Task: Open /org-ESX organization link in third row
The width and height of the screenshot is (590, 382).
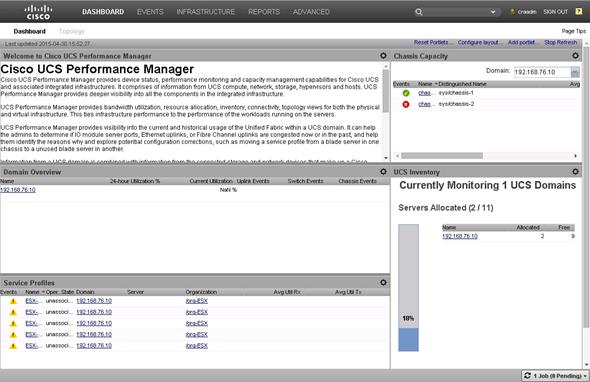Action: tap(196, 323)
